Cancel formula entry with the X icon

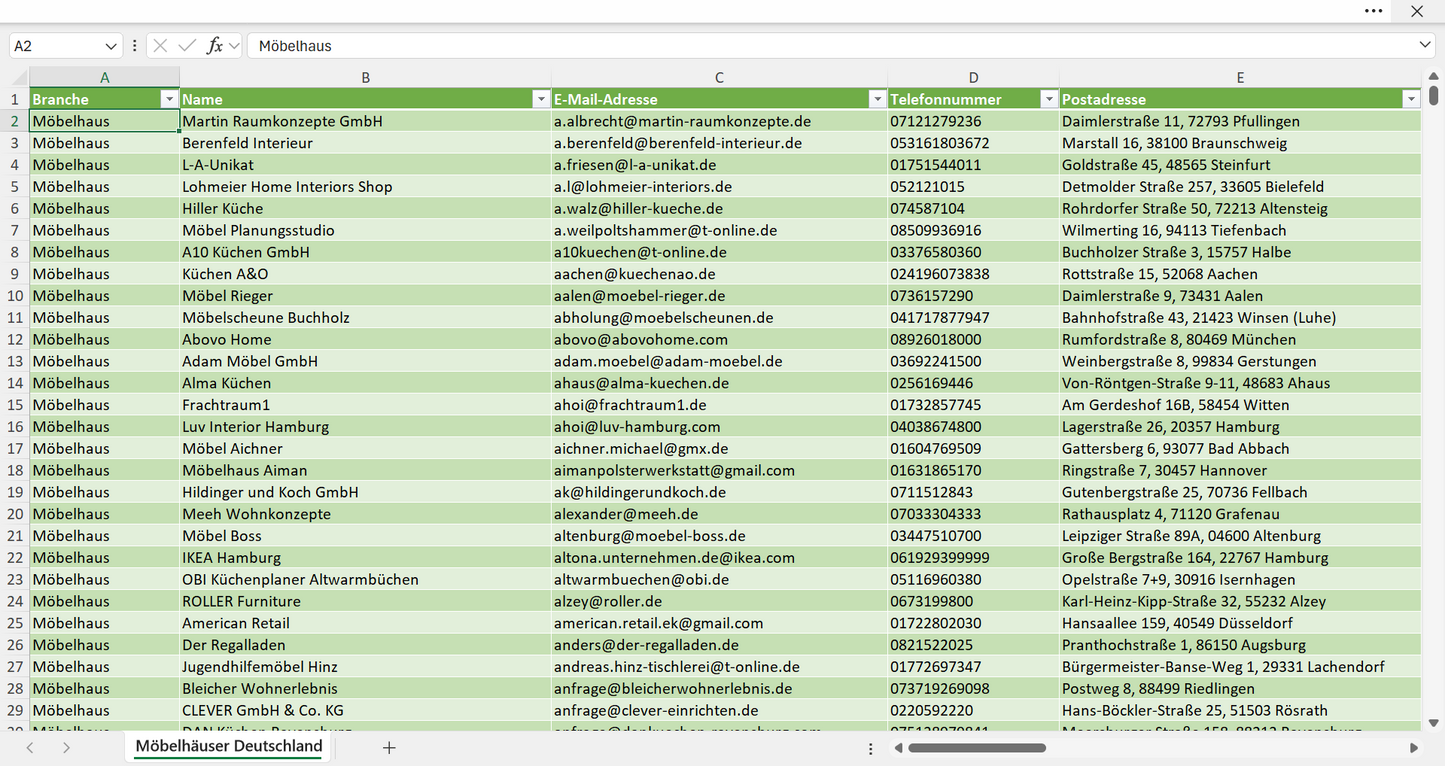160,46
